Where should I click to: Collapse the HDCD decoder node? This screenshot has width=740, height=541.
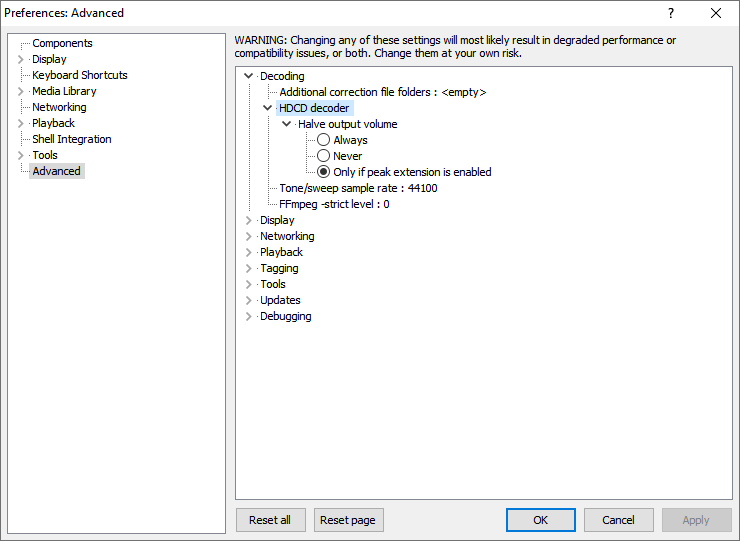[268, 108]
